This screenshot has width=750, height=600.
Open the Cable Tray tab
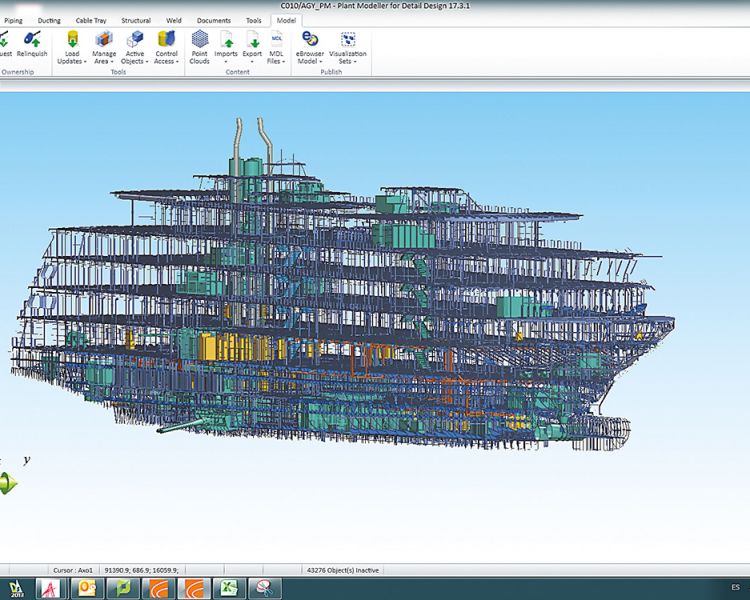(x=91, y=21)
